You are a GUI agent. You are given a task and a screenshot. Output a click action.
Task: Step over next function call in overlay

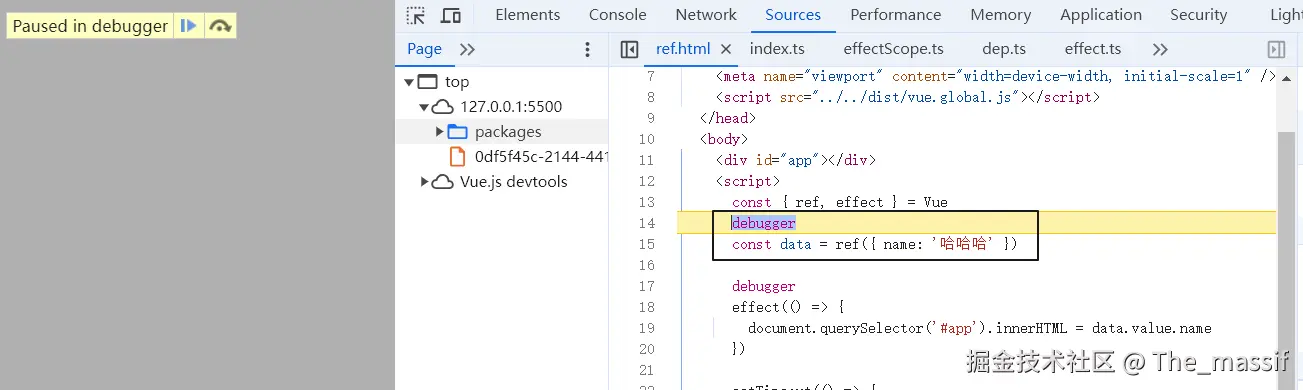point(220,27)
